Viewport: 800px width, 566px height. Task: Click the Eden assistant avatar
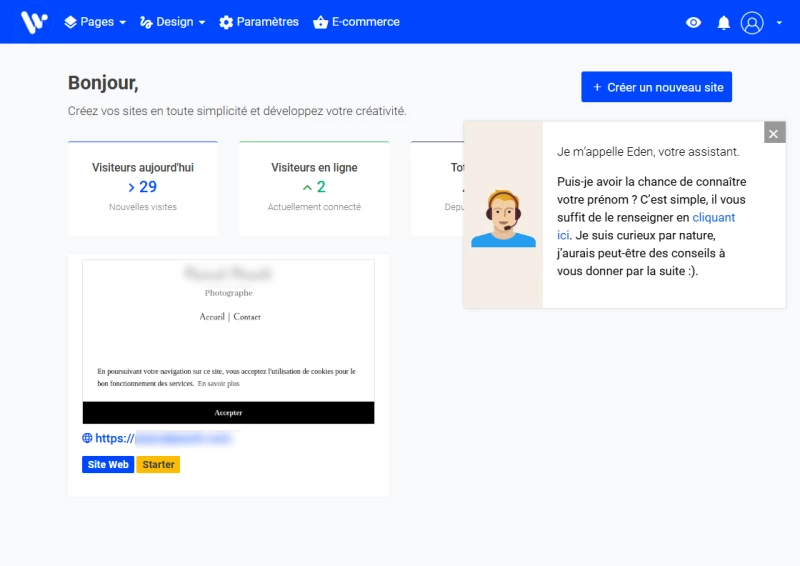point(503,218)
